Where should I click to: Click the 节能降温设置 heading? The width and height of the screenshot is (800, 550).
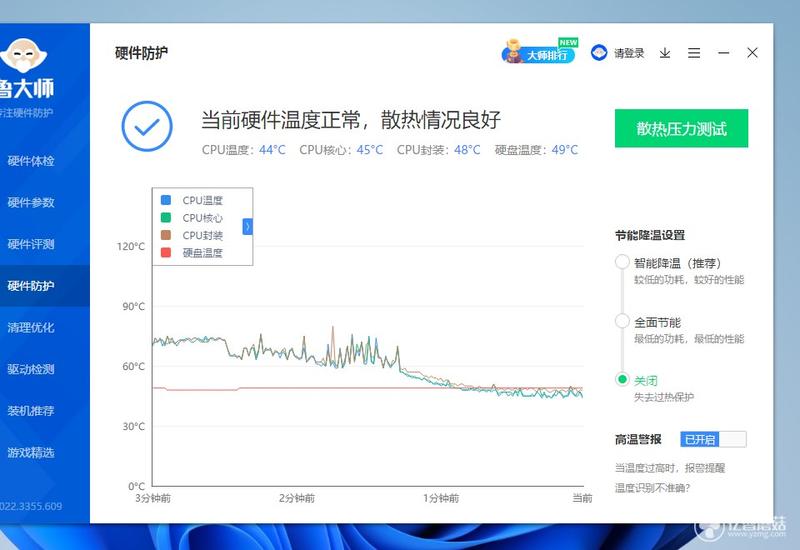pyautogui.click(x=649, y=235)
